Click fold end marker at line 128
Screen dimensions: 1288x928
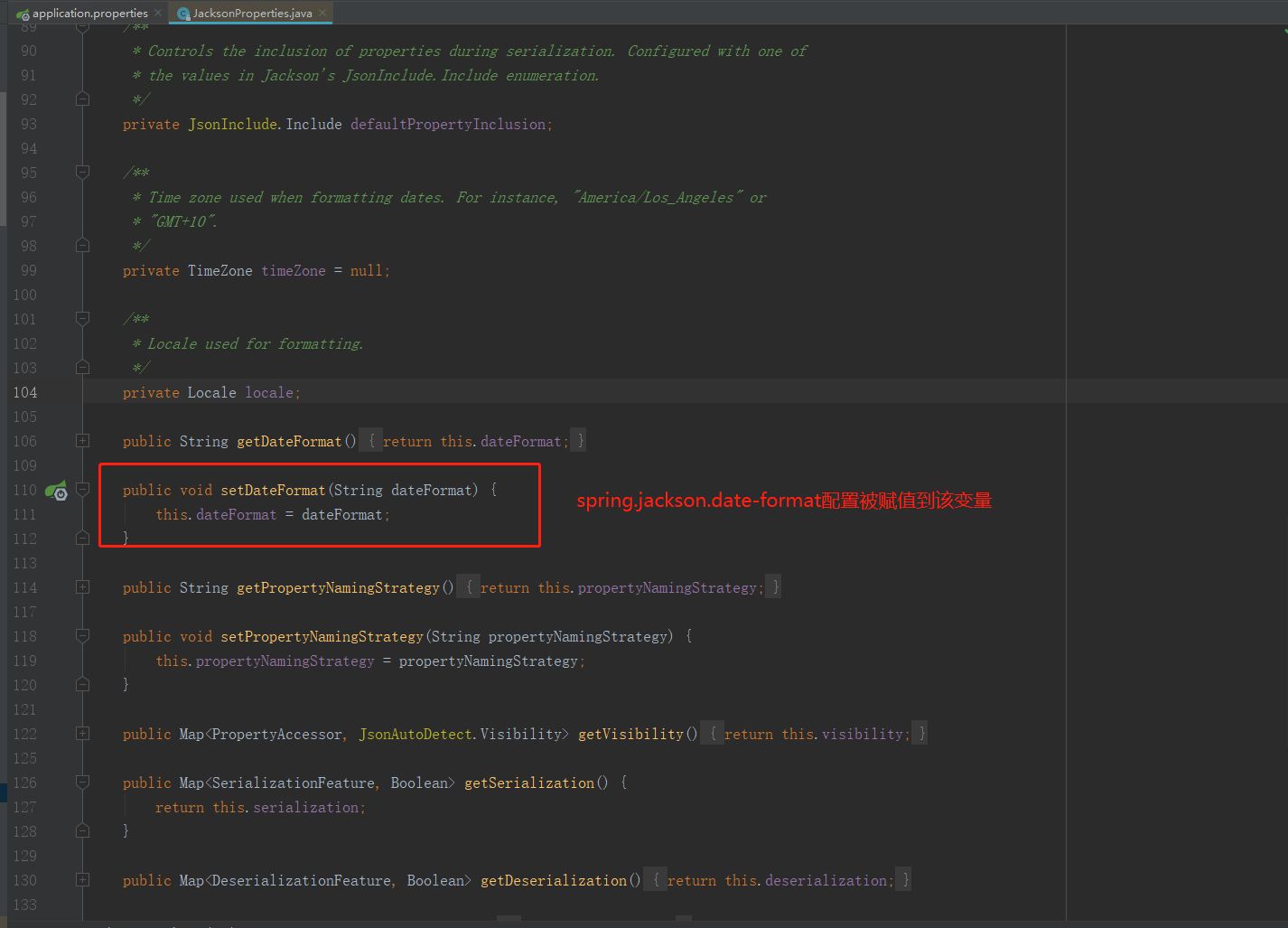click(82, 831)
